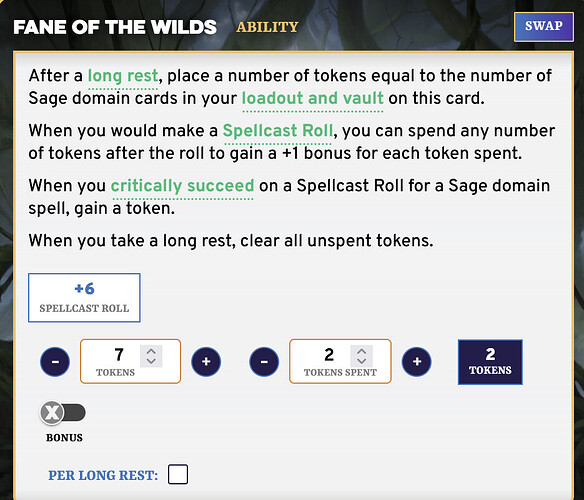Increase Tokens with the plus button

click(x=206, y=361)
